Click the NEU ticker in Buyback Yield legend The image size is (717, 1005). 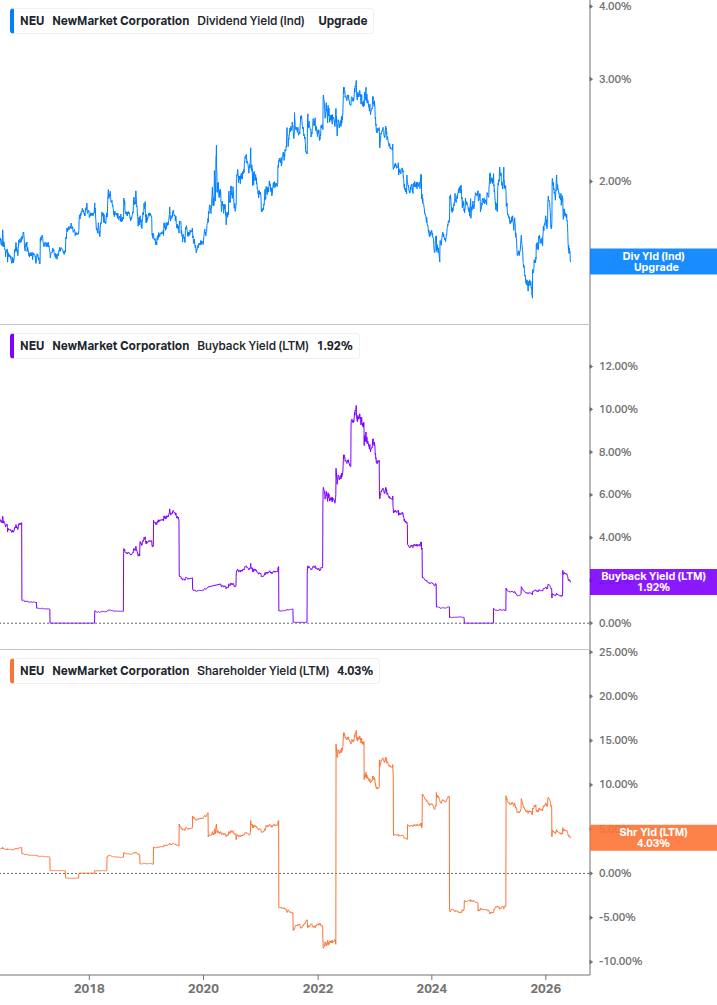coord(32,346)
